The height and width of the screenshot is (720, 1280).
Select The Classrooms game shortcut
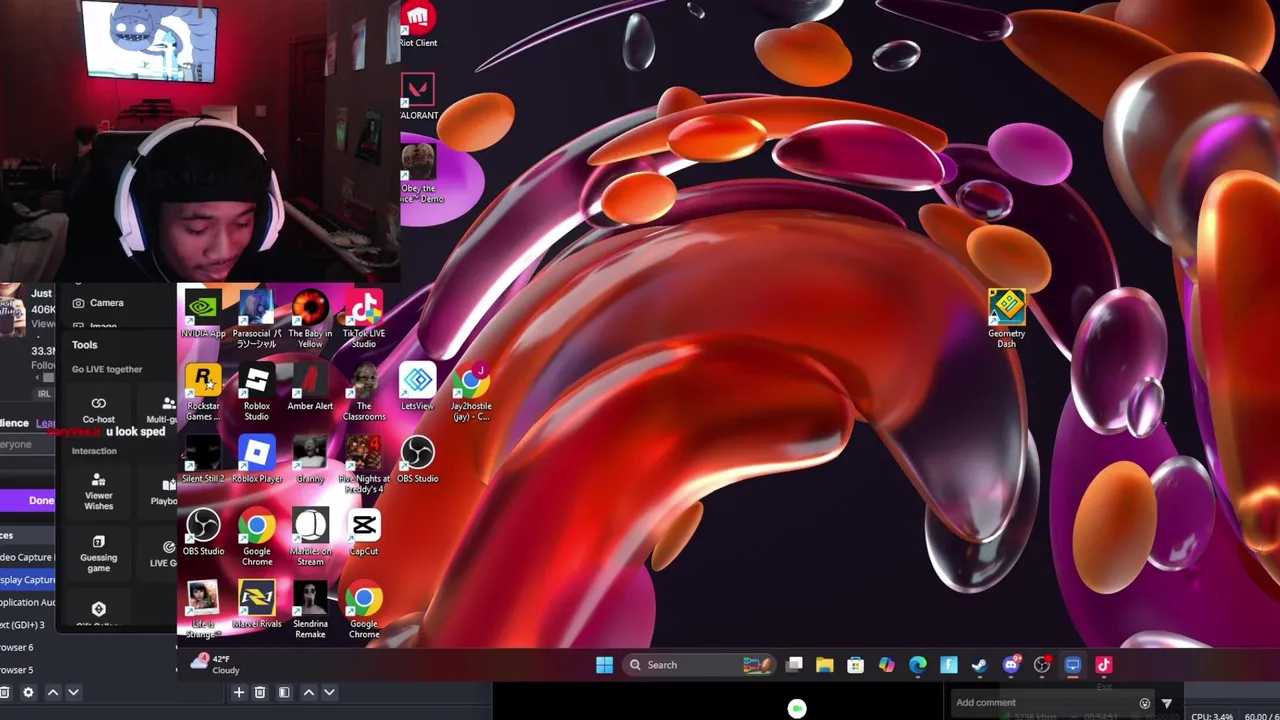coord(364,391)
